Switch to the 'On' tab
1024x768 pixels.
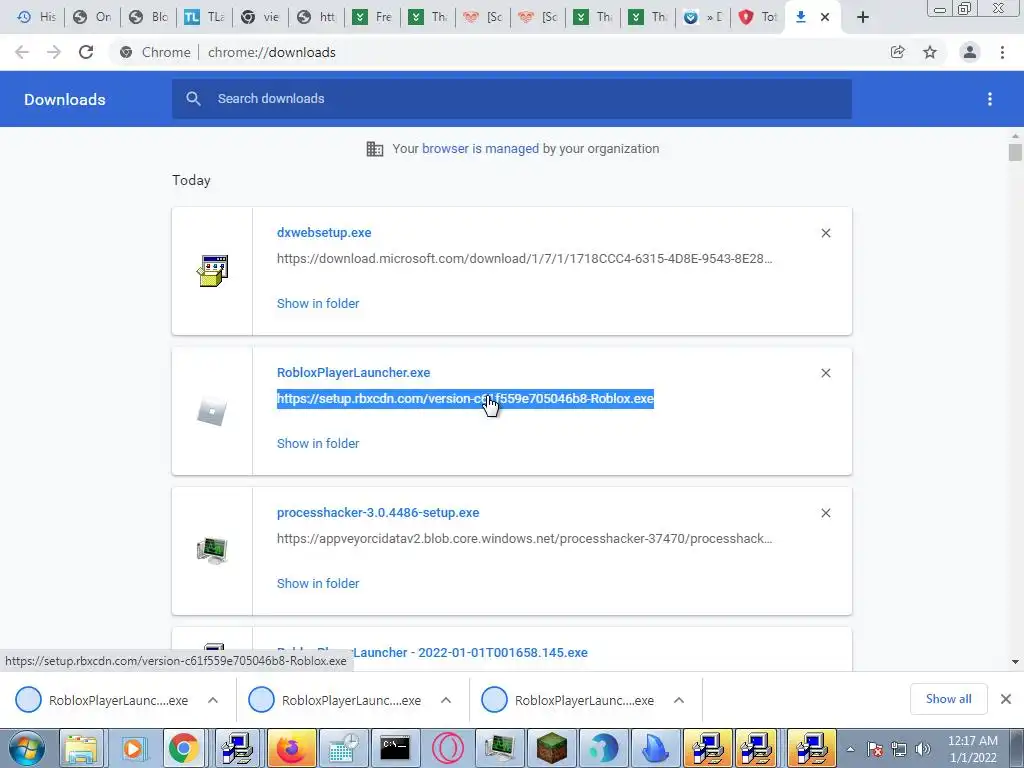point(92,17)
